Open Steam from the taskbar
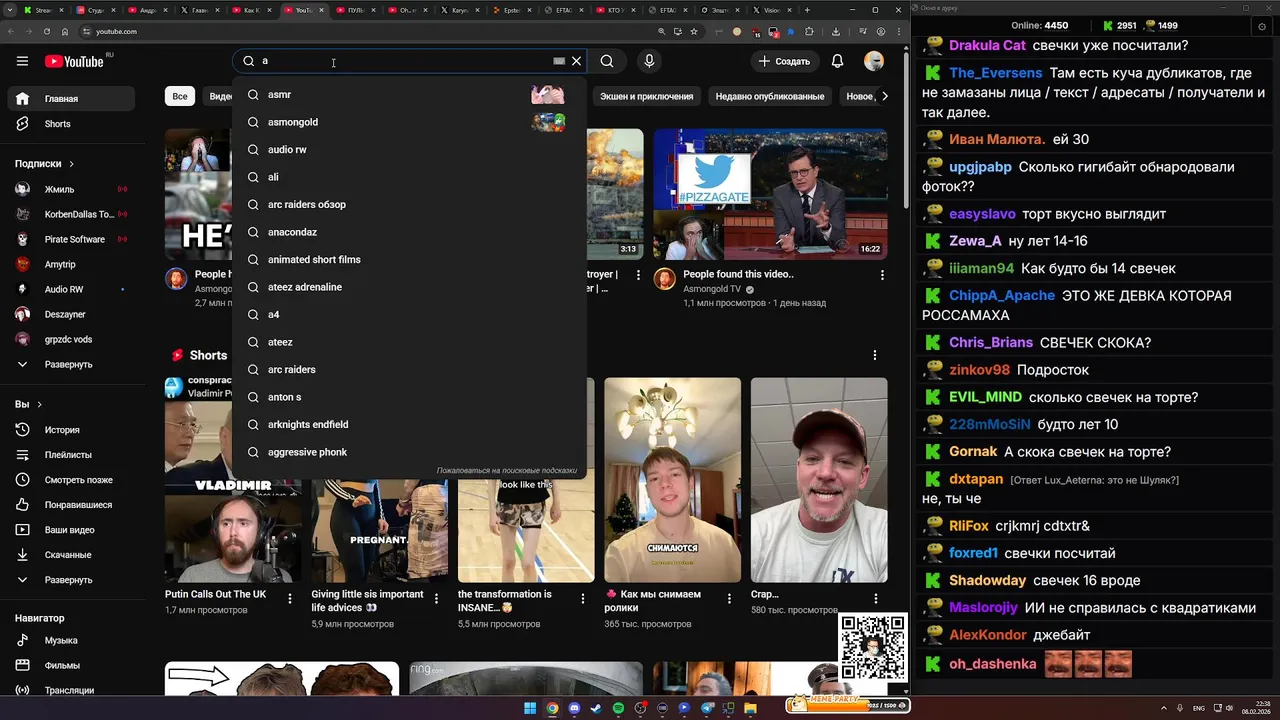This screenshot has width=1280, height=720. [596, 708]
